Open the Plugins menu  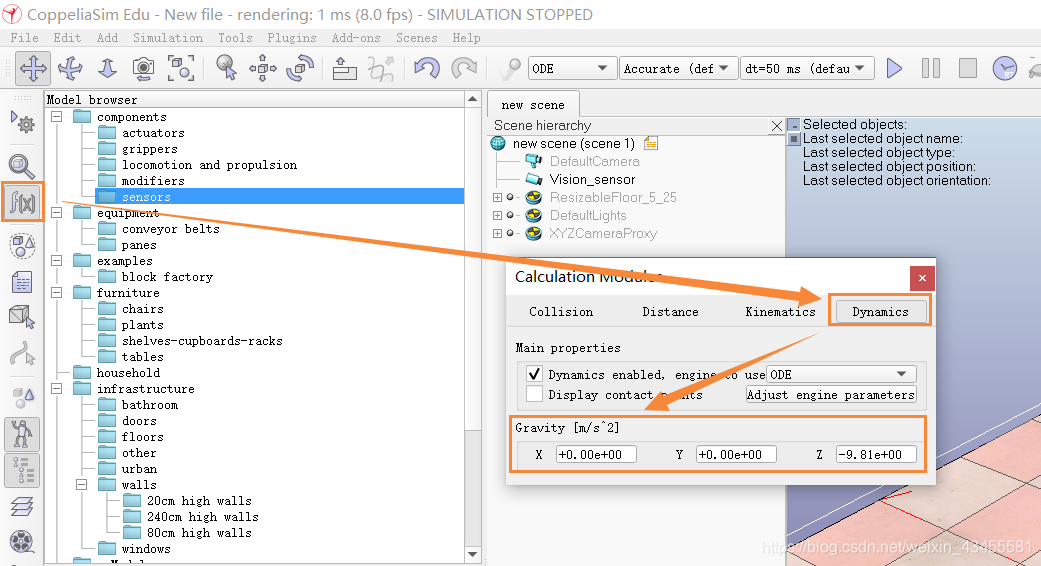tap(291, 38)
